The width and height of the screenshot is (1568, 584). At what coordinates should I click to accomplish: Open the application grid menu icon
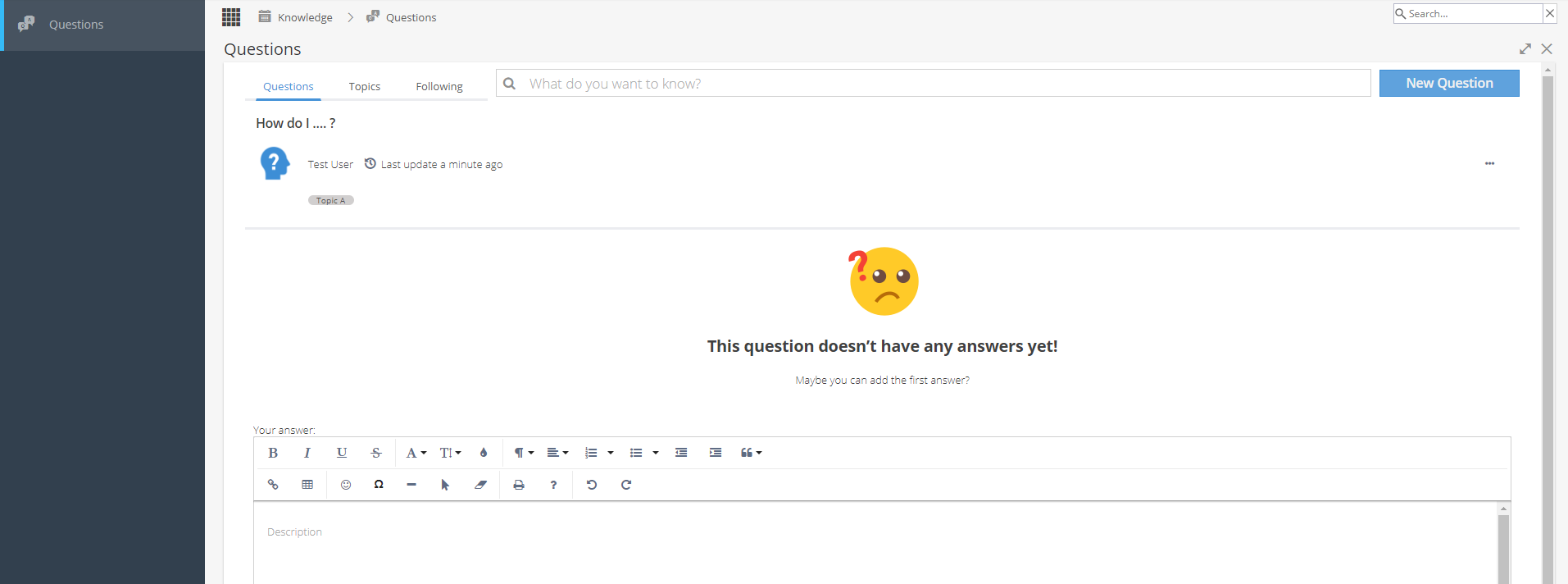point(231,17)
